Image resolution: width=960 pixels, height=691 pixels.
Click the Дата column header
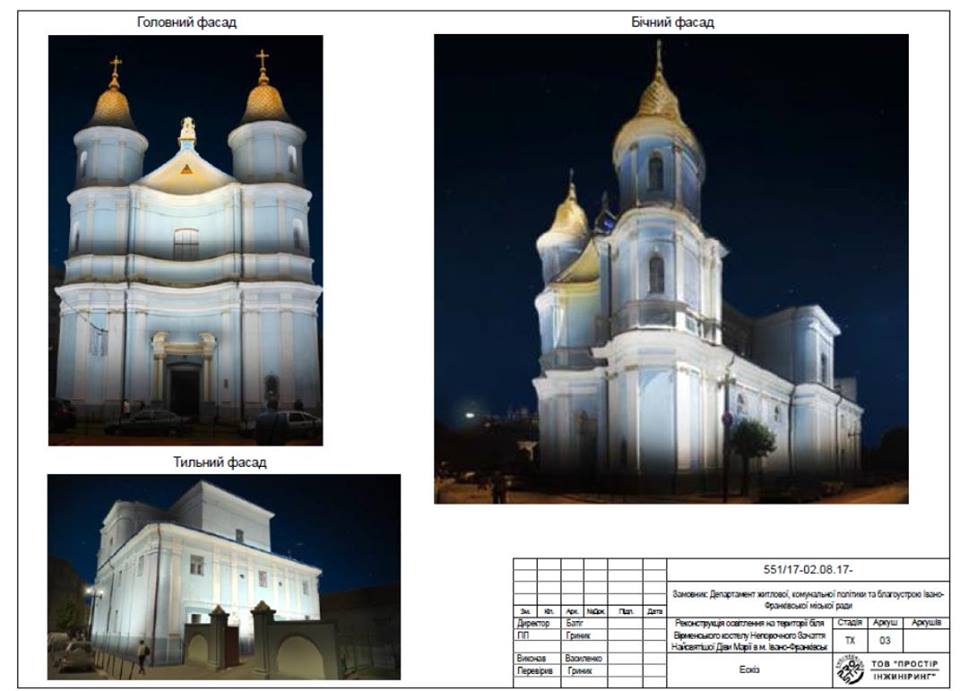click(x=654, y=611)
